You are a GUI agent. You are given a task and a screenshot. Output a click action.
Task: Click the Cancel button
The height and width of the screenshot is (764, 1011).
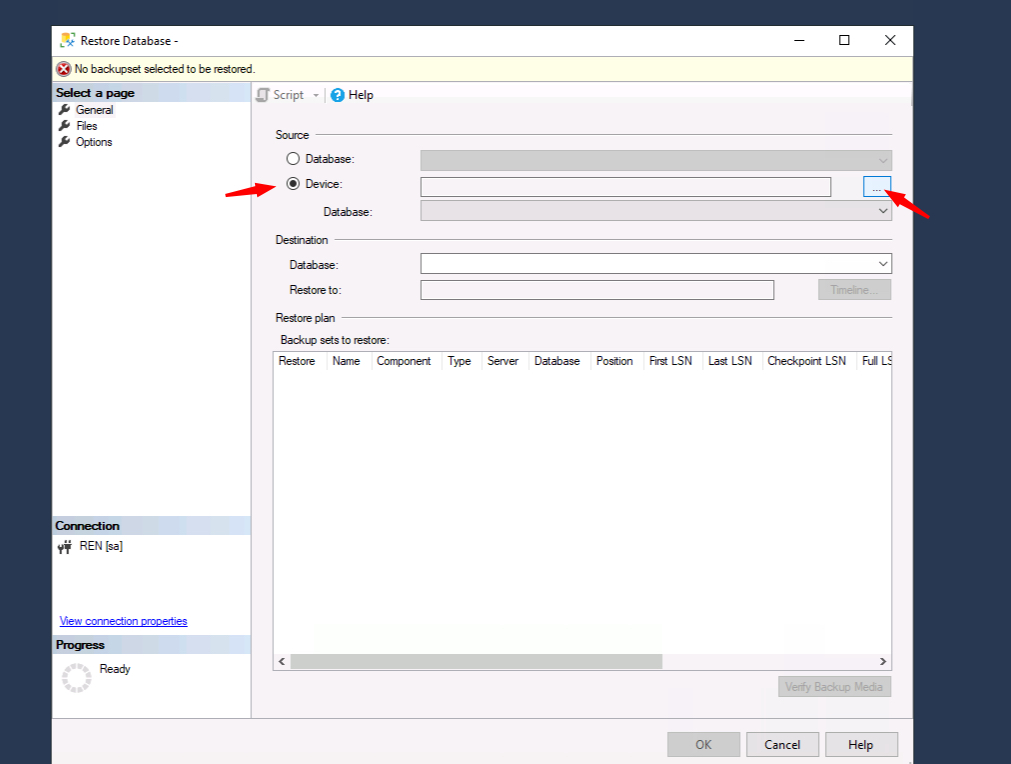coord(782,744)
